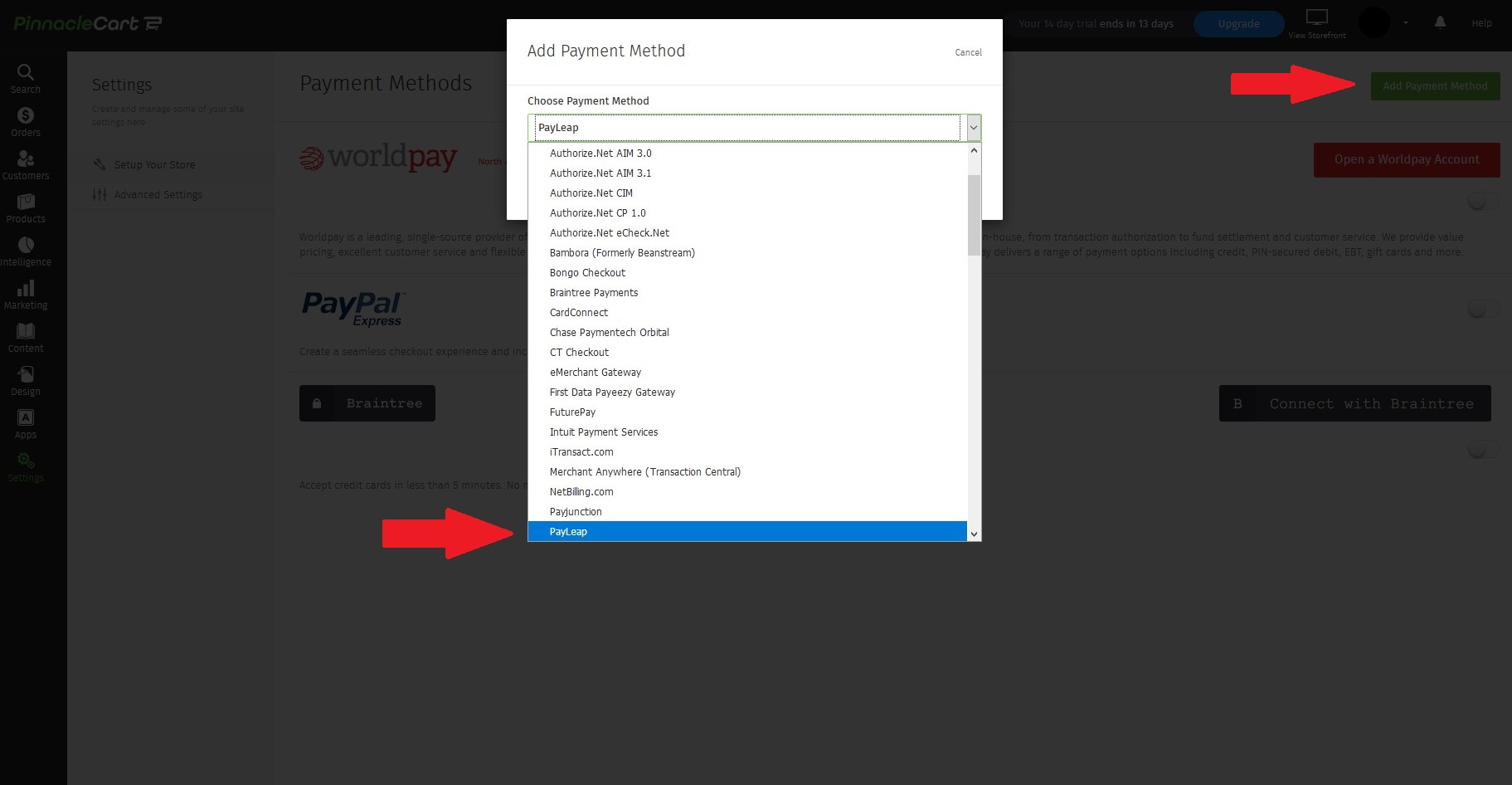This screenshot has height=785, width=1512.
Task: Select Bambora (Formerly Beanstream) option
Action: [747, 253]
